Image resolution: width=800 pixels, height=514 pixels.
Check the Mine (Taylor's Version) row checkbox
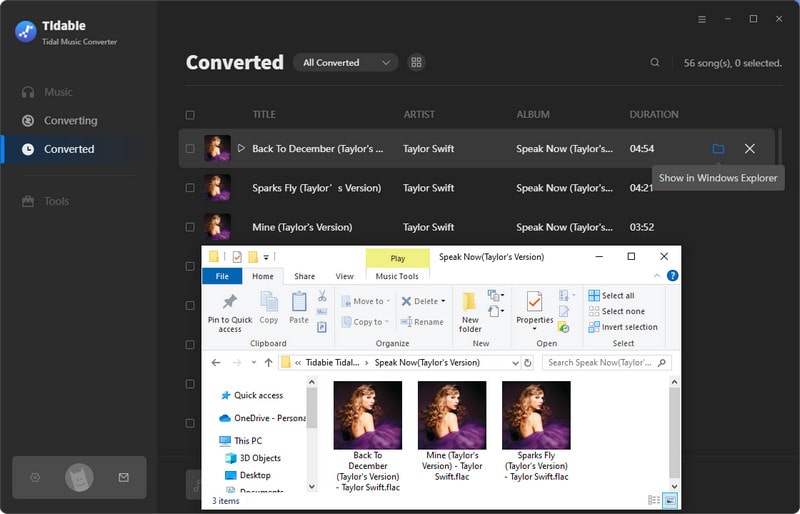190,227
